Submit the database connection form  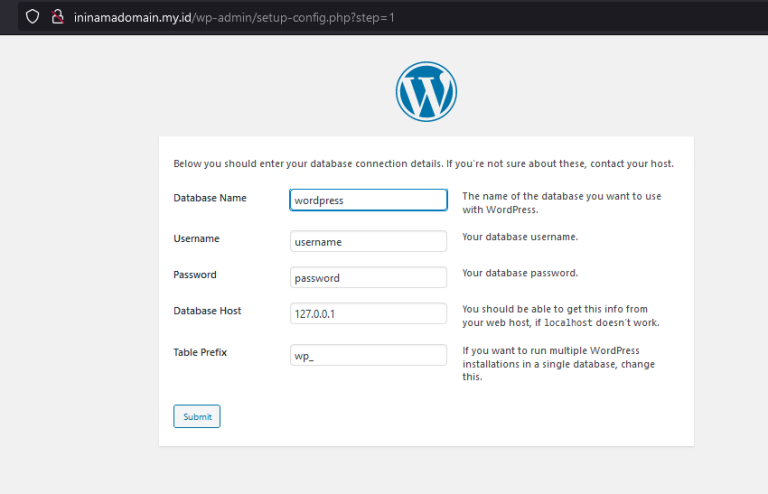click(197, 417)
